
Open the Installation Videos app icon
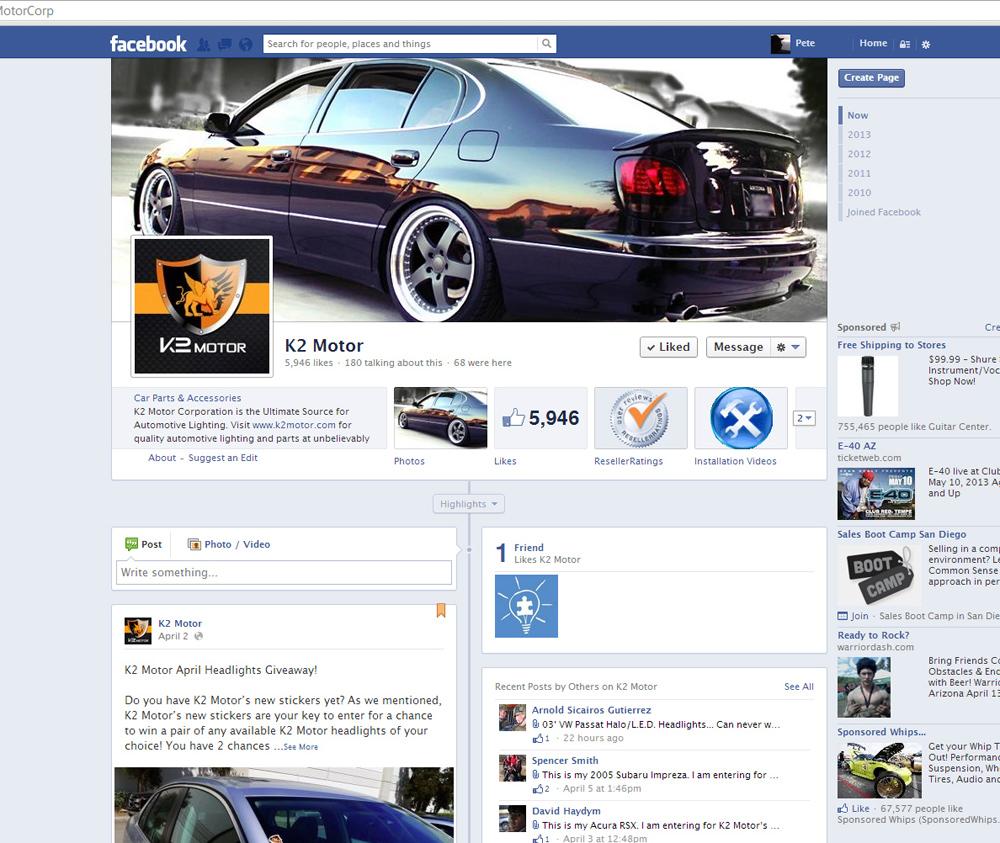(740, 418)
